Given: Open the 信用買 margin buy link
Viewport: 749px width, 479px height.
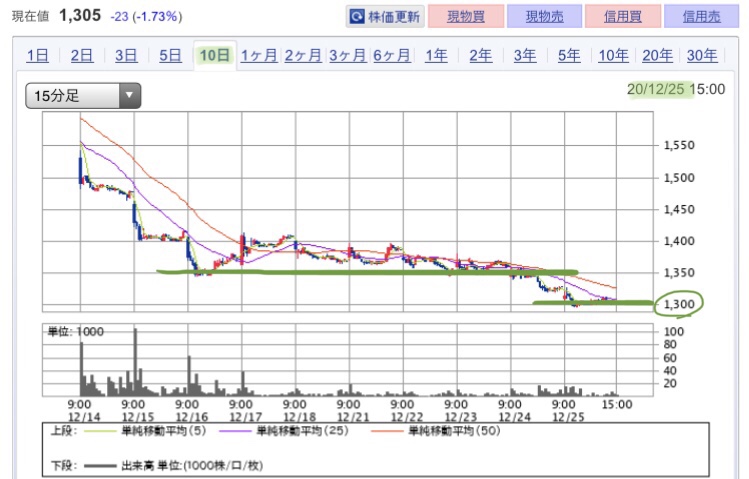Looking at the screenshot, I should [x=623, y=17].
